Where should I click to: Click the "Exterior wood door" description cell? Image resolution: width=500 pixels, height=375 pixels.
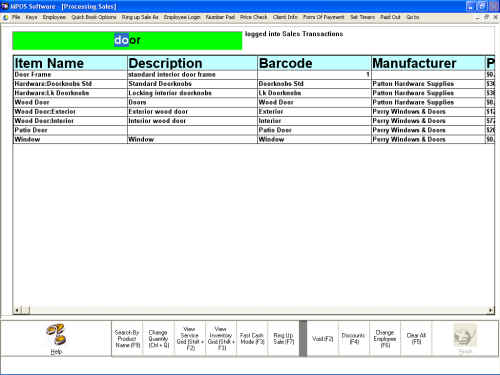tap(192, 112)
